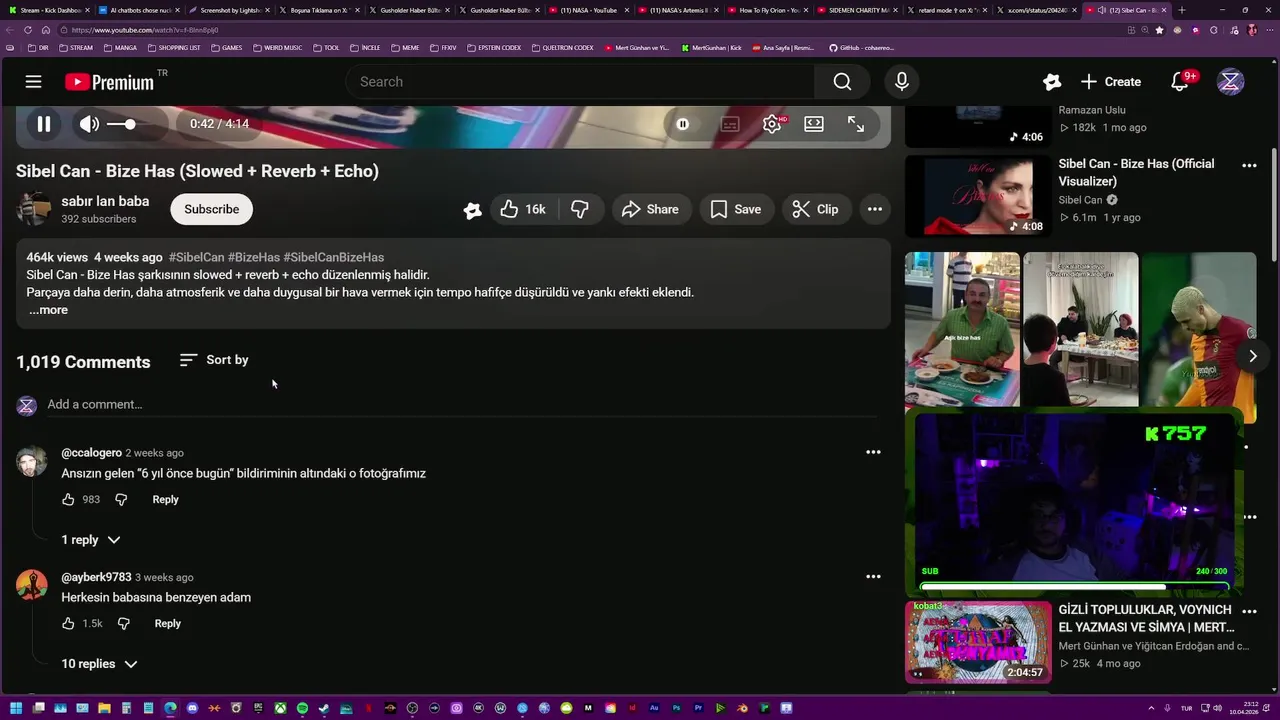The width and height of the screenshot is (1280, 720).
Task: Expand the description with ...more
Action: [x=48, y=310]
